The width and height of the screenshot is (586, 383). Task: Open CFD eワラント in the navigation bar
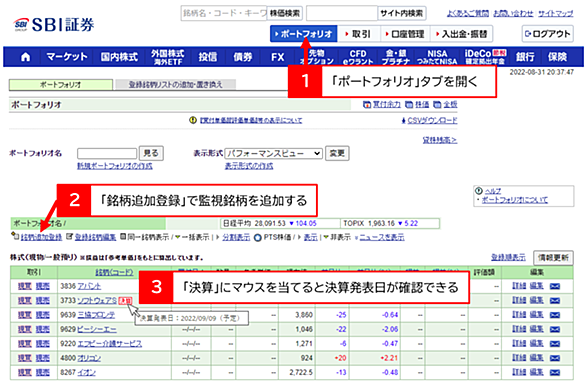click(358, 57)
